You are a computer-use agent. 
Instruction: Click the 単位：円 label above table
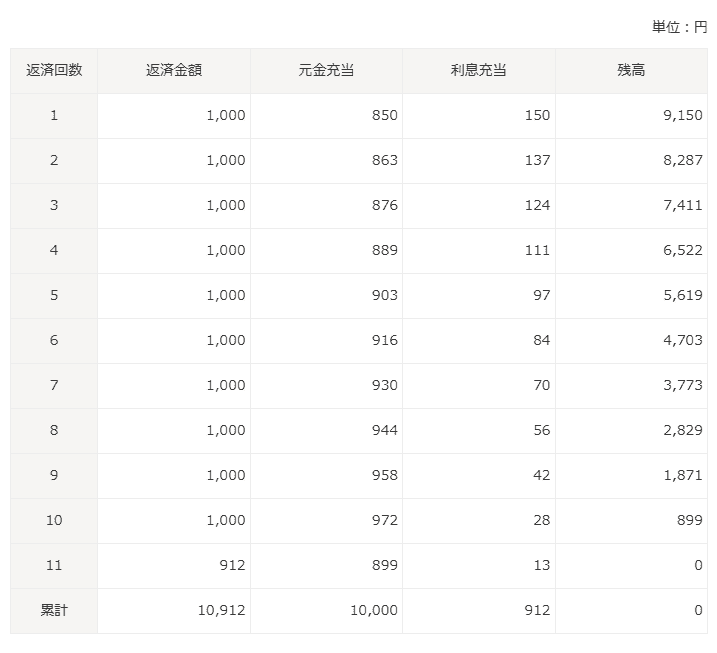tap(679, 27)
